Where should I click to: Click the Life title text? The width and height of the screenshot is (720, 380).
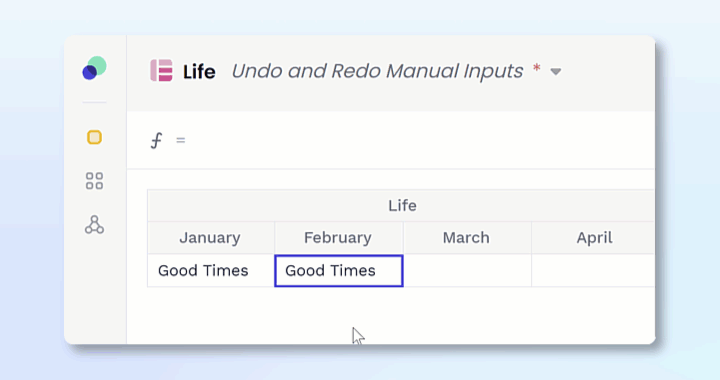[199, 72]
